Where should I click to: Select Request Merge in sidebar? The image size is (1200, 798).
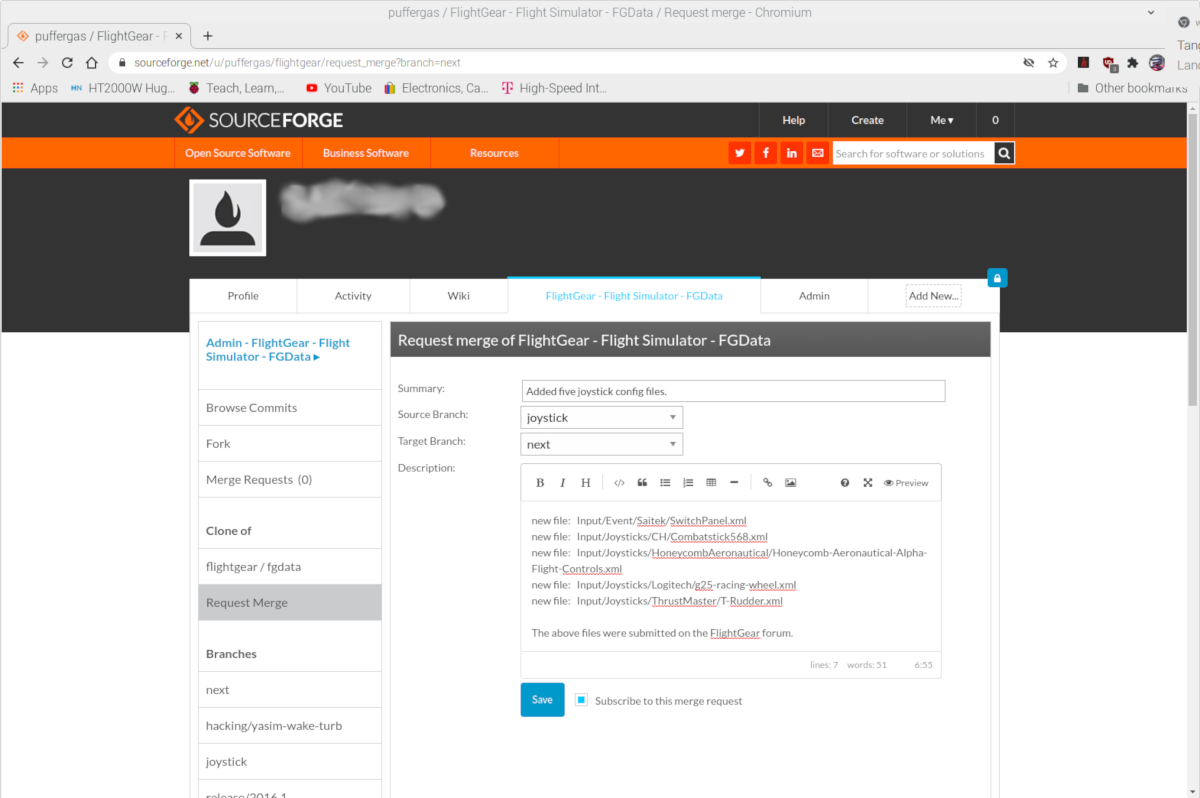(x=290, y=602)
